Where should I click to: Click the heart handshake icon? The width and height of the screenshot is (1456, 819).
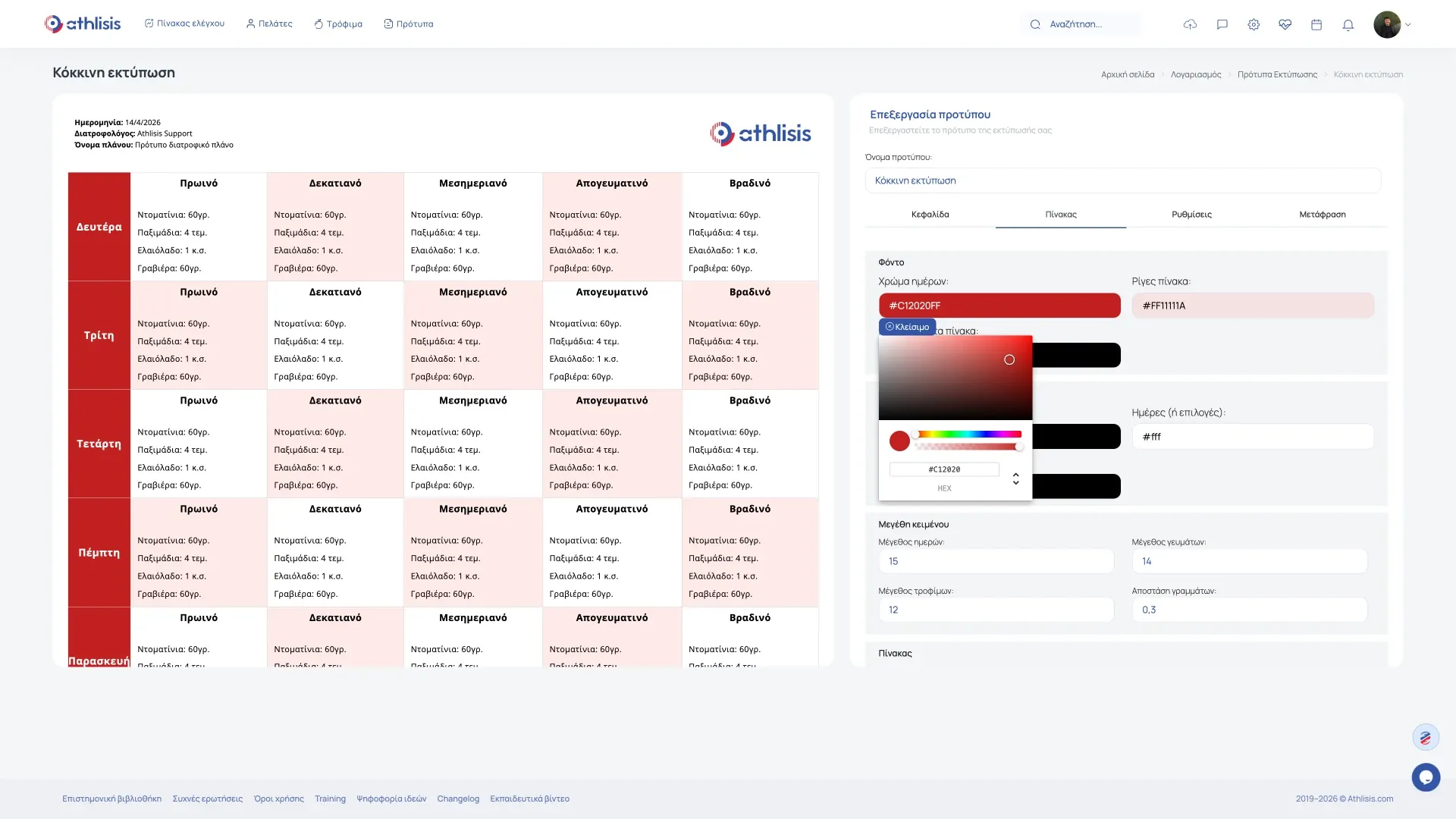(x=1285, y=24)
